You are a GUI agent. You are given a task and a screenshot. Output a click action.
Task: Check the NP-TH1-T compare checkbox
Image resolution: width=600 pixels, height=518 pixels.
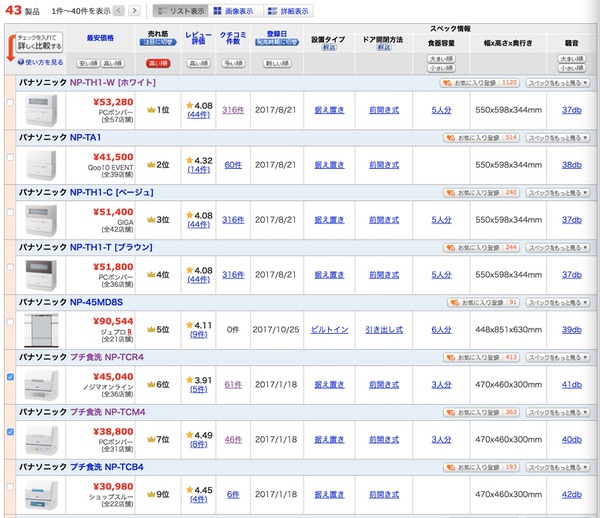[x=10, y=267]
